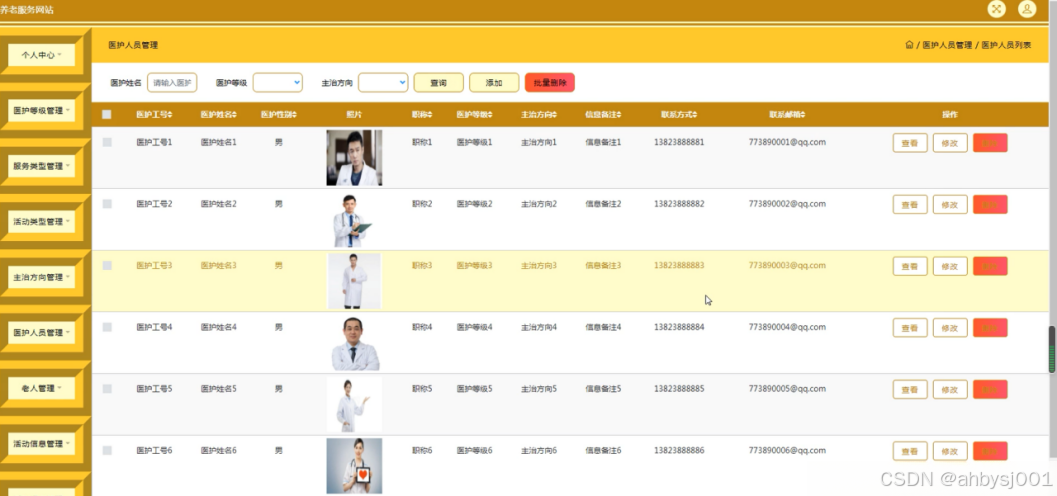The height and width of the screenshot is (496, 1057).
Task: Click red delete button for 医护工号1
Action: [990, 143]
